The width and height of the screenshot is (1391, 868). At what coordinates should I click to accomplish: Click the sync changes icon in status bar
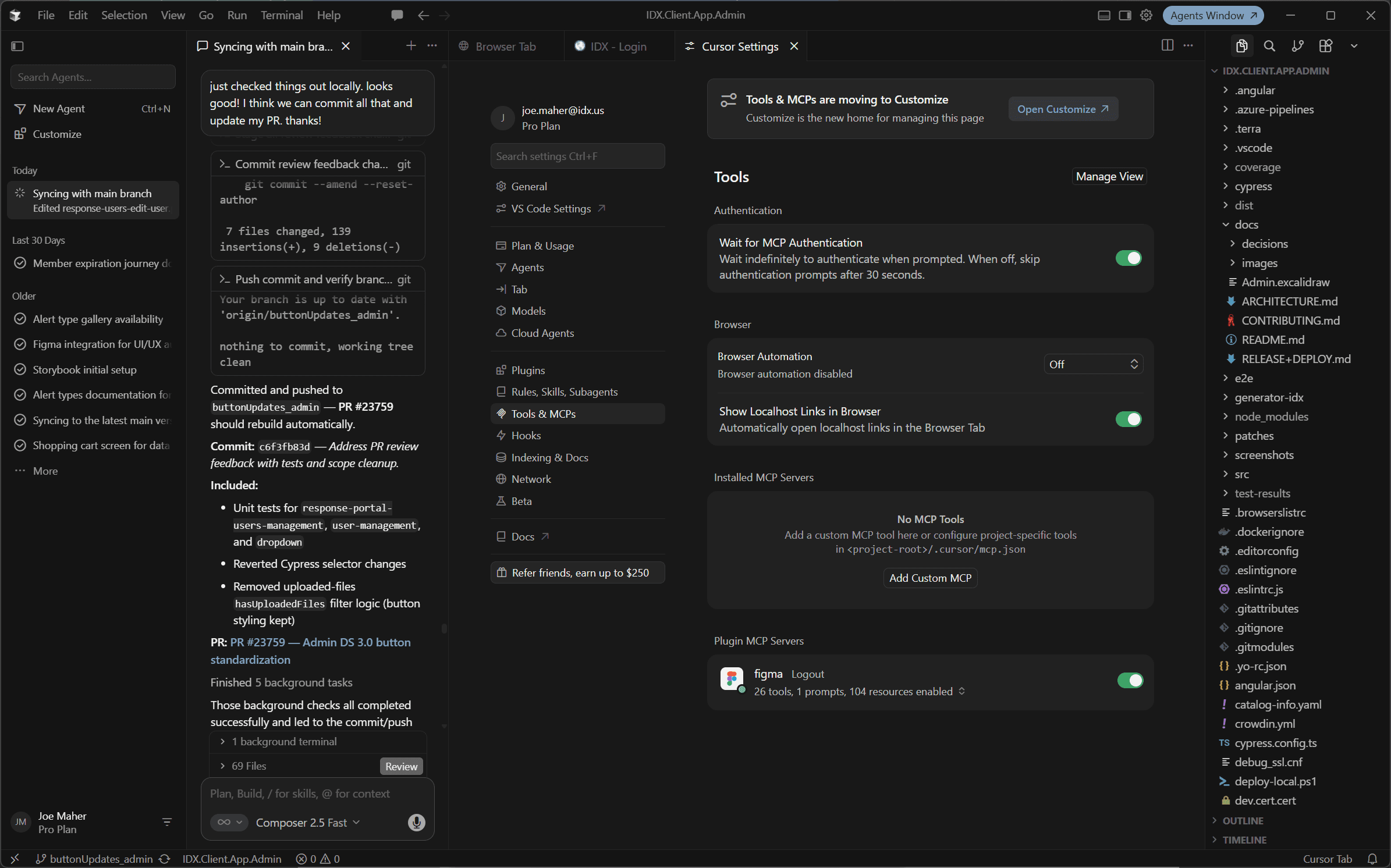pos(164,859)
